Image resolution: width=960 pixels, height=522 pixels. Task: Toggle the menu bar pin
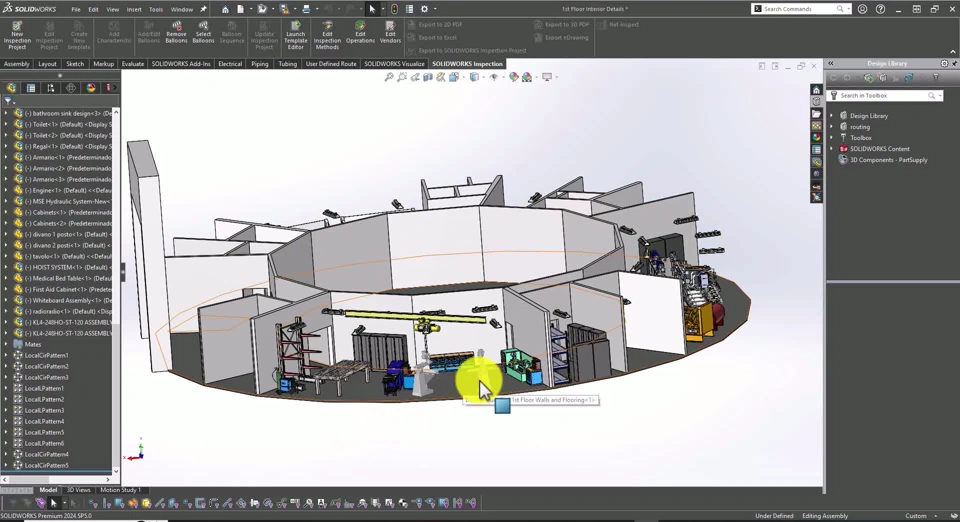pos(203,9)
